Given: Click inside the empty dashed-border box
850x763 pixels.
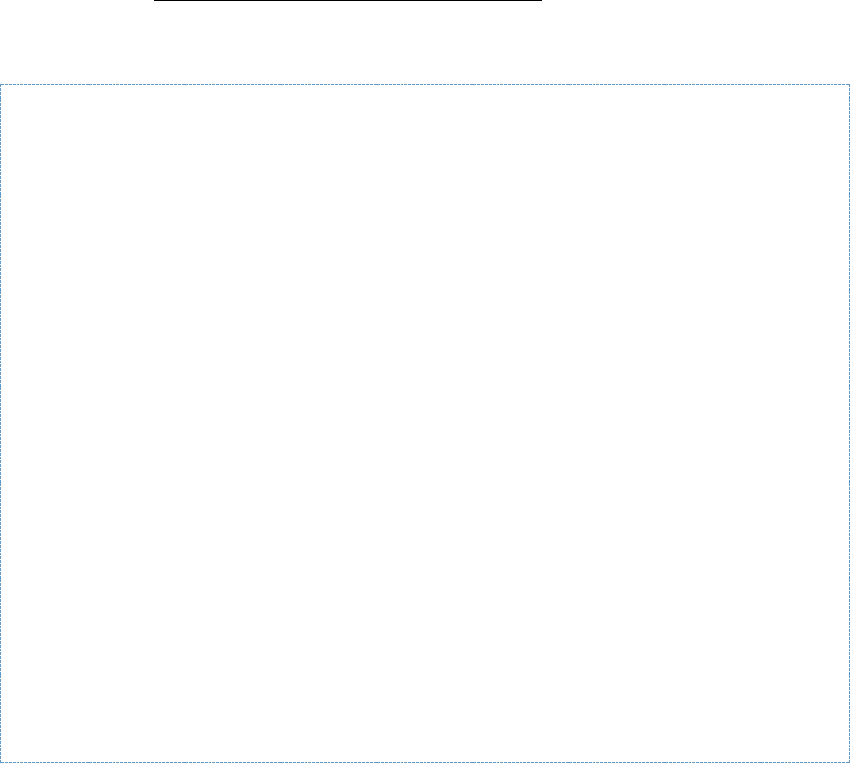Looking at the screenshot, I should (425, 420).
